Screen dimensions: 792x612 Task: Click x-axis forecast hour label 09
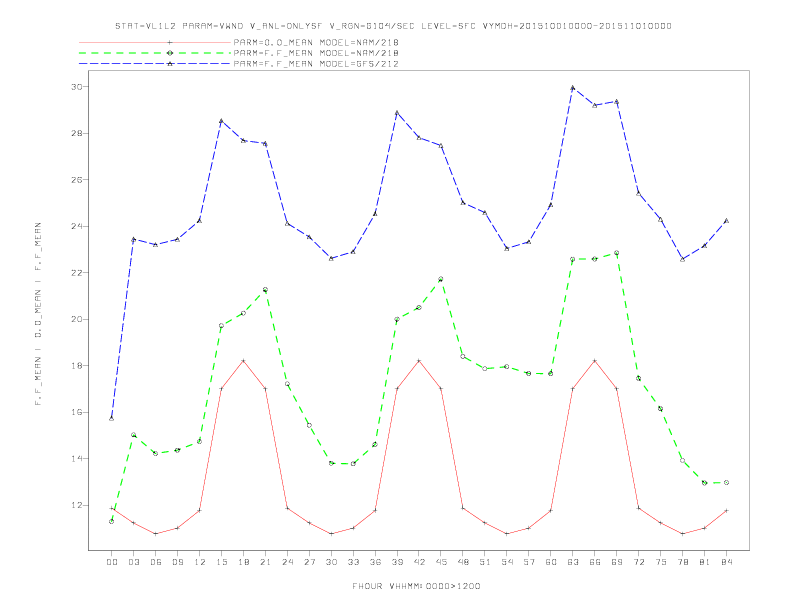(177, 562)
